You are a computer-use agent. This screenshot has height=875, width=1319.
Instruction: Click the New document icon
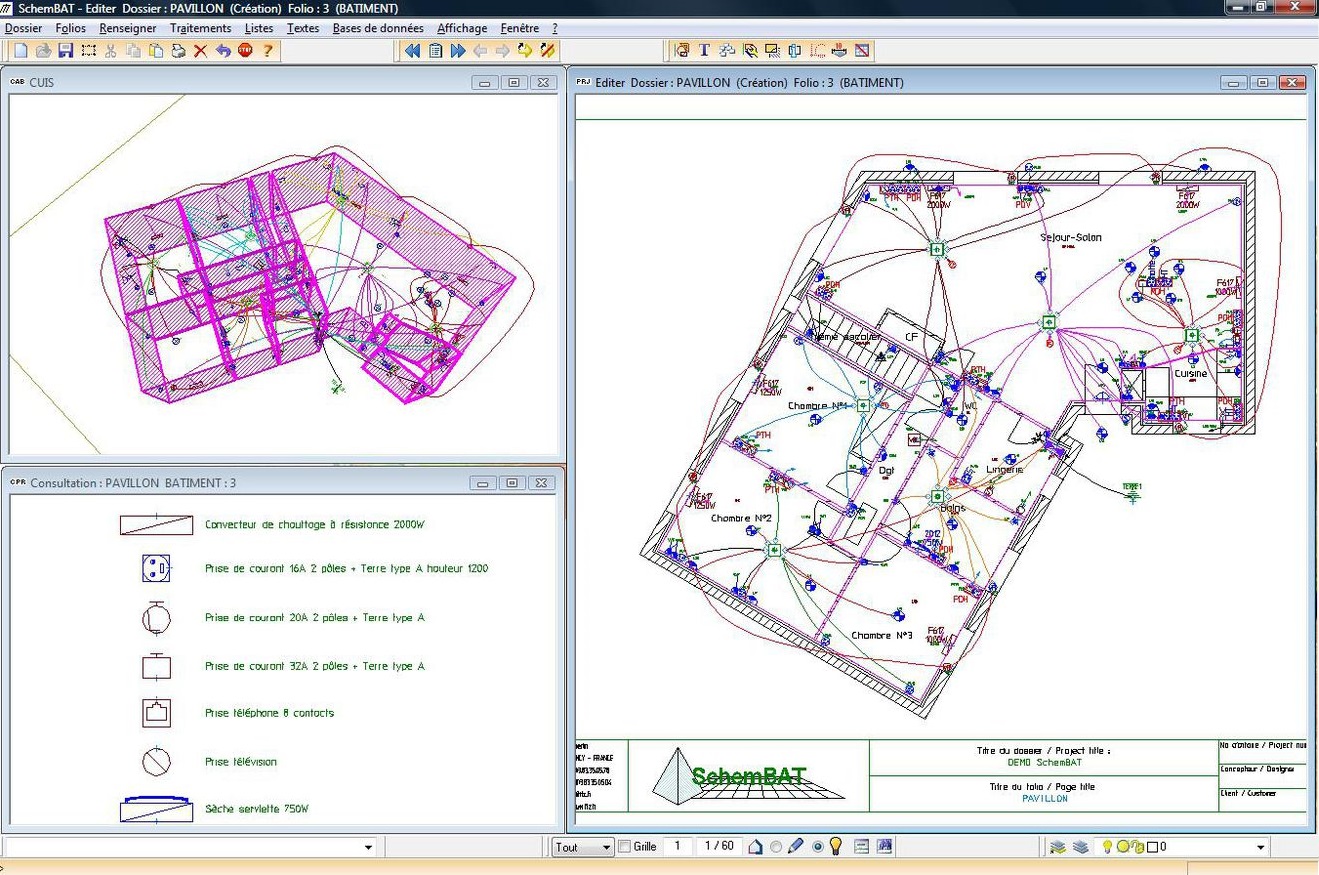(21, 50)
